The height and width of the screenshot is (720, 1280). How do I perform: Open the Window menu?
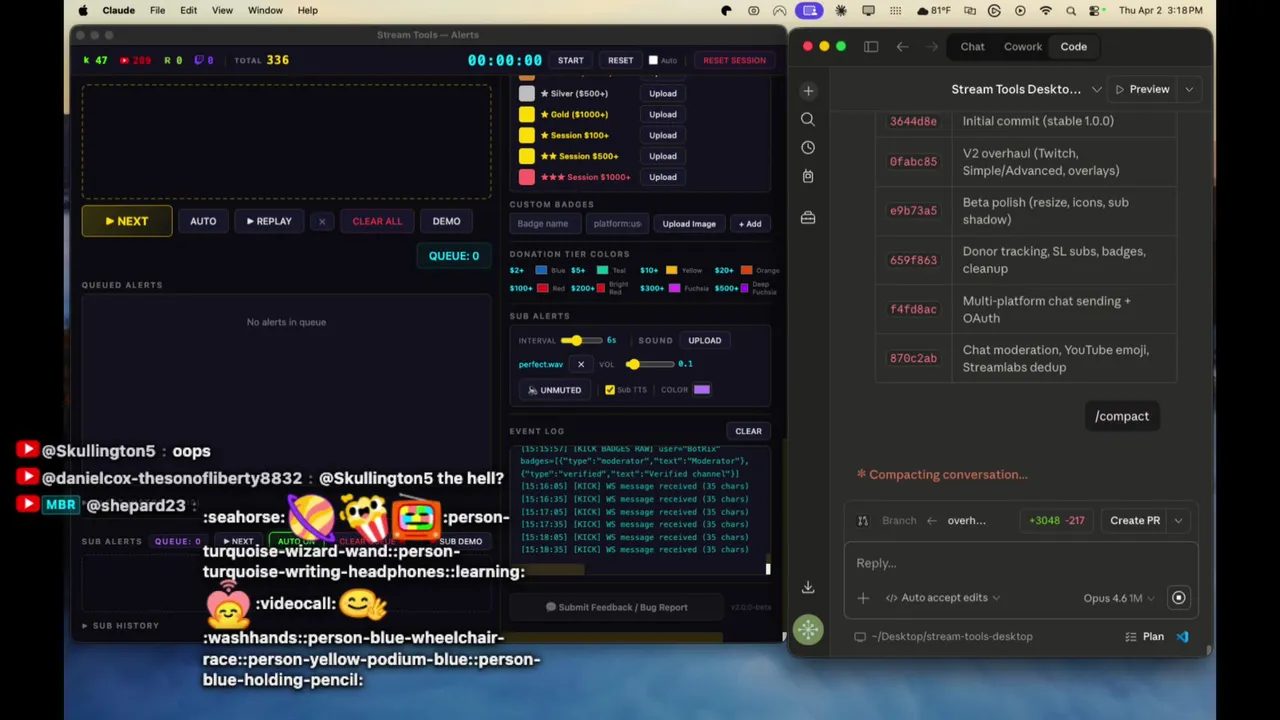265,11
